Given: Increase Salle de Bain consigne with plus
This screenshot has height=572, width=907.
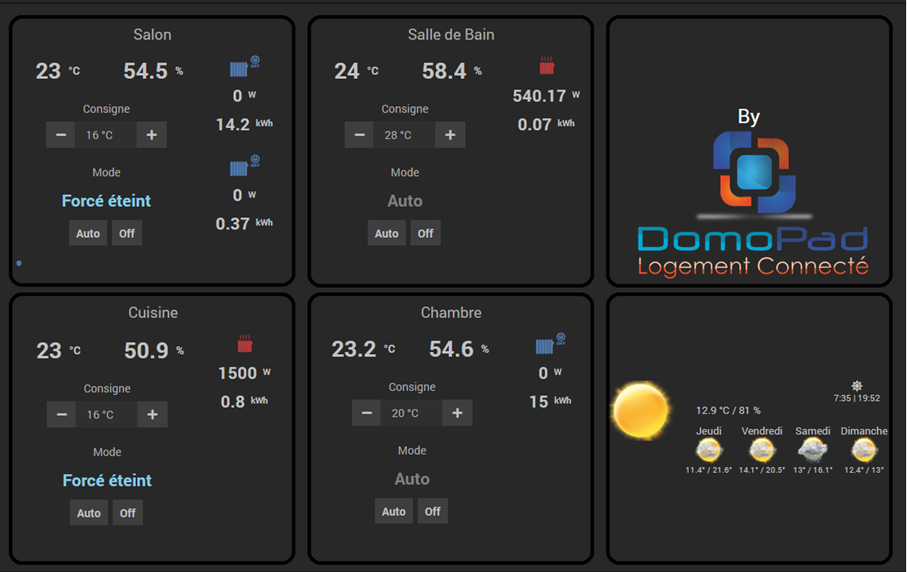Looking at the screenshot, I should click(450, 135).
